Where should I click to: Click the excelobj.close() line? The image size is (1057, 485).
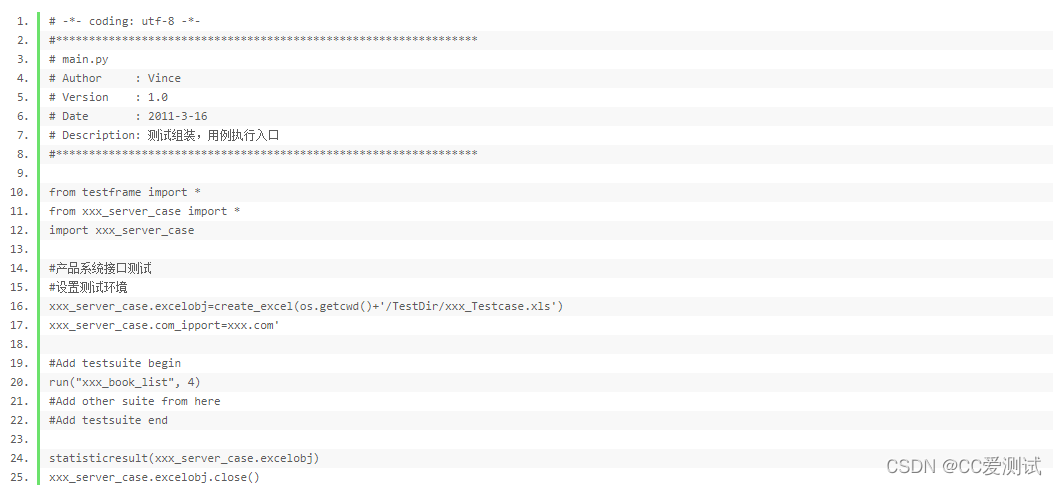(x=154, y=477)
